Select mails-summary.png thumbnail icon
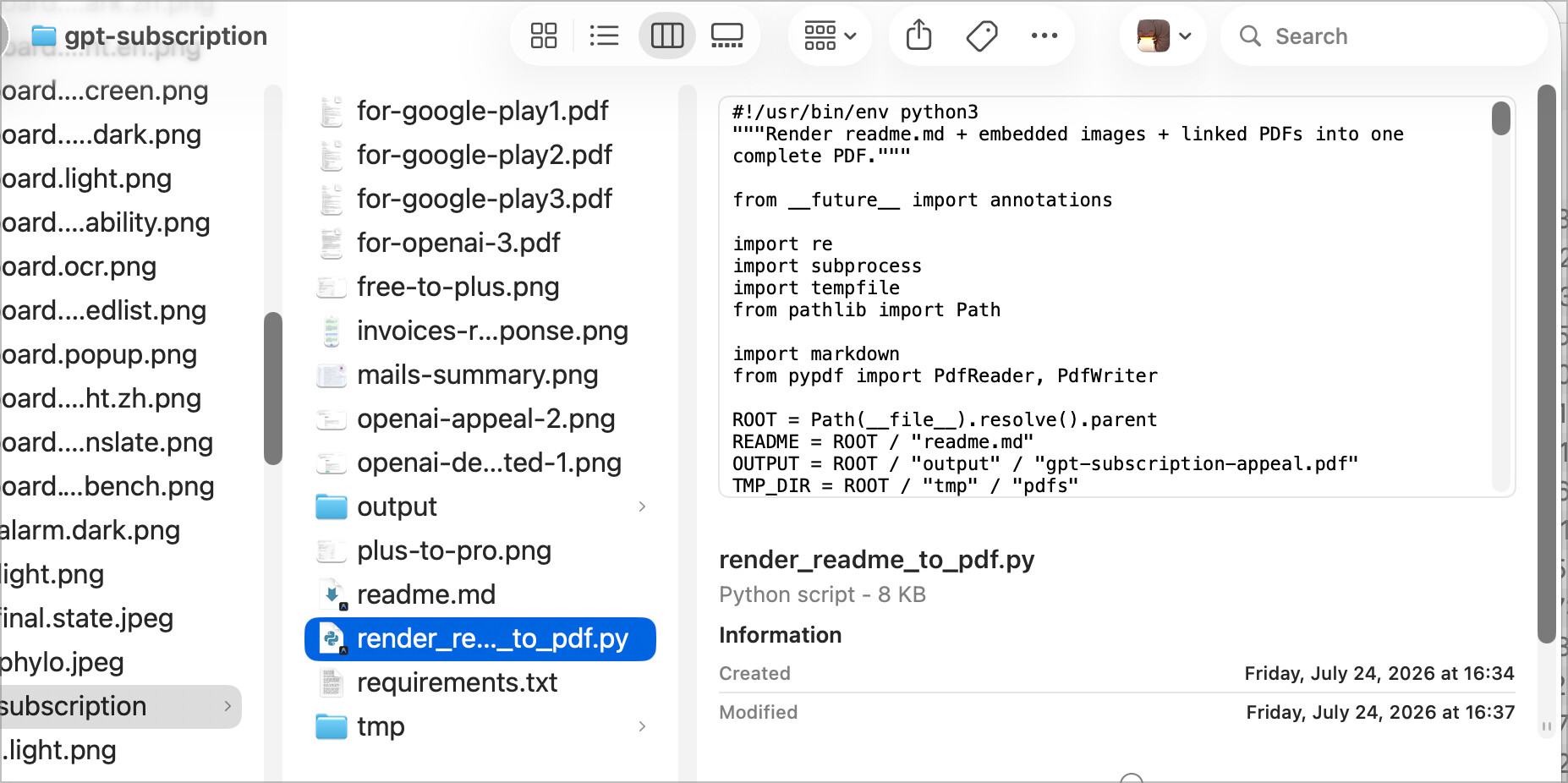 pyautogui.click(x=331, y=375)
